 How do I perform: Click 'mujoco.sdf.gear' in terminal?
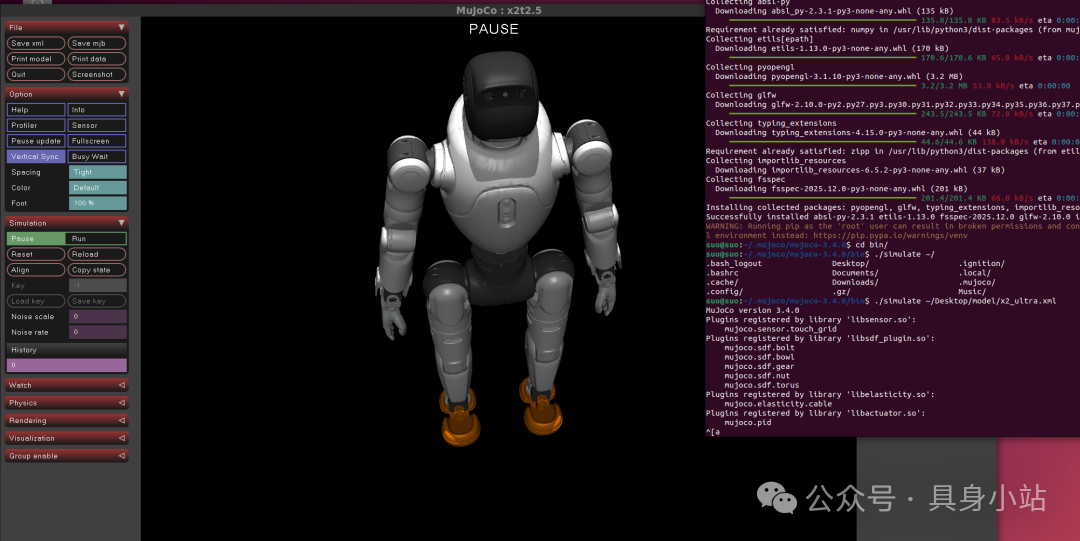759,367
